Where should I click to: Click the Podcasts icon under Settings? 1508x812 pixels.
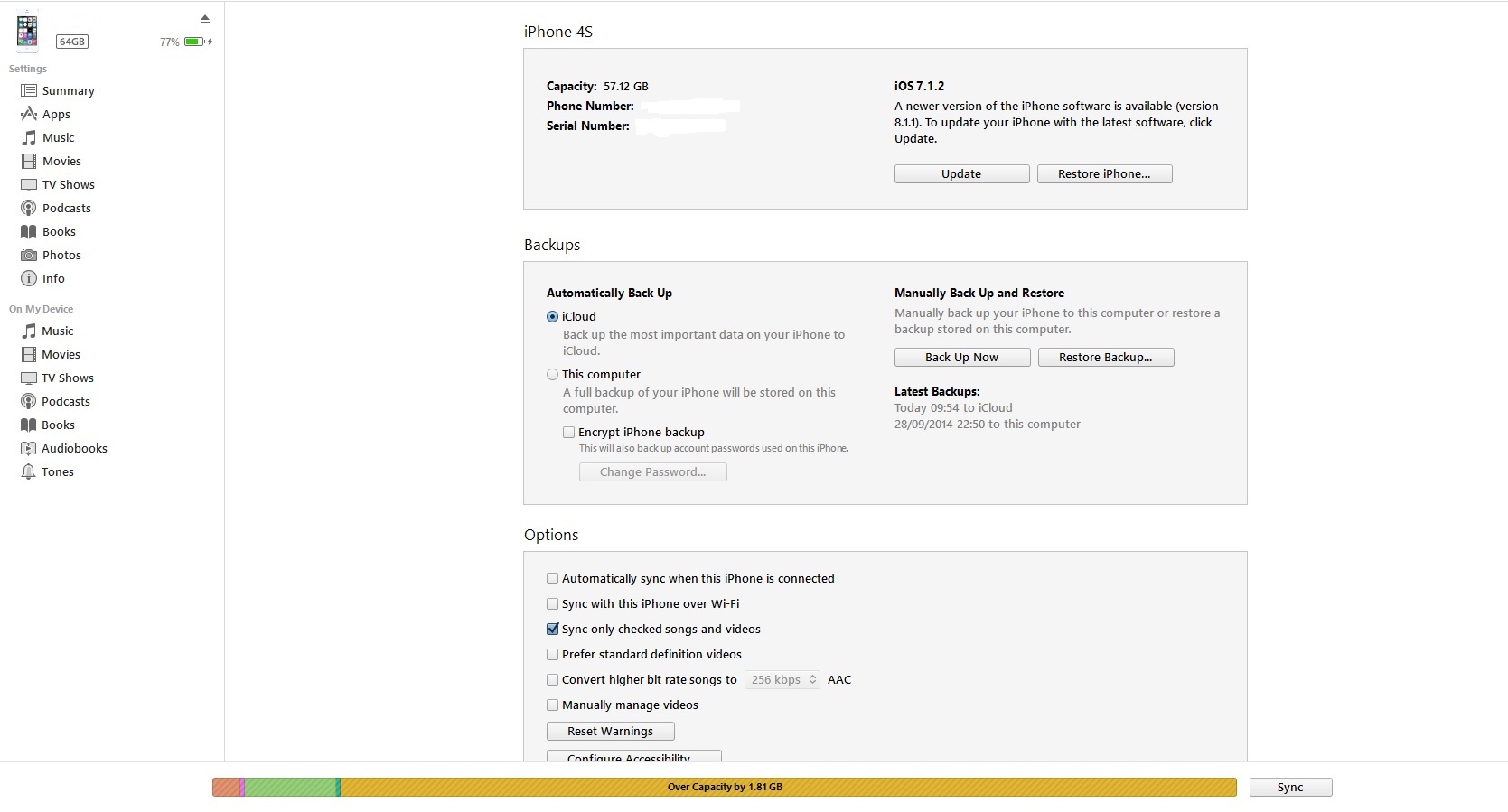pyautogui.click(x=29, y=208)
